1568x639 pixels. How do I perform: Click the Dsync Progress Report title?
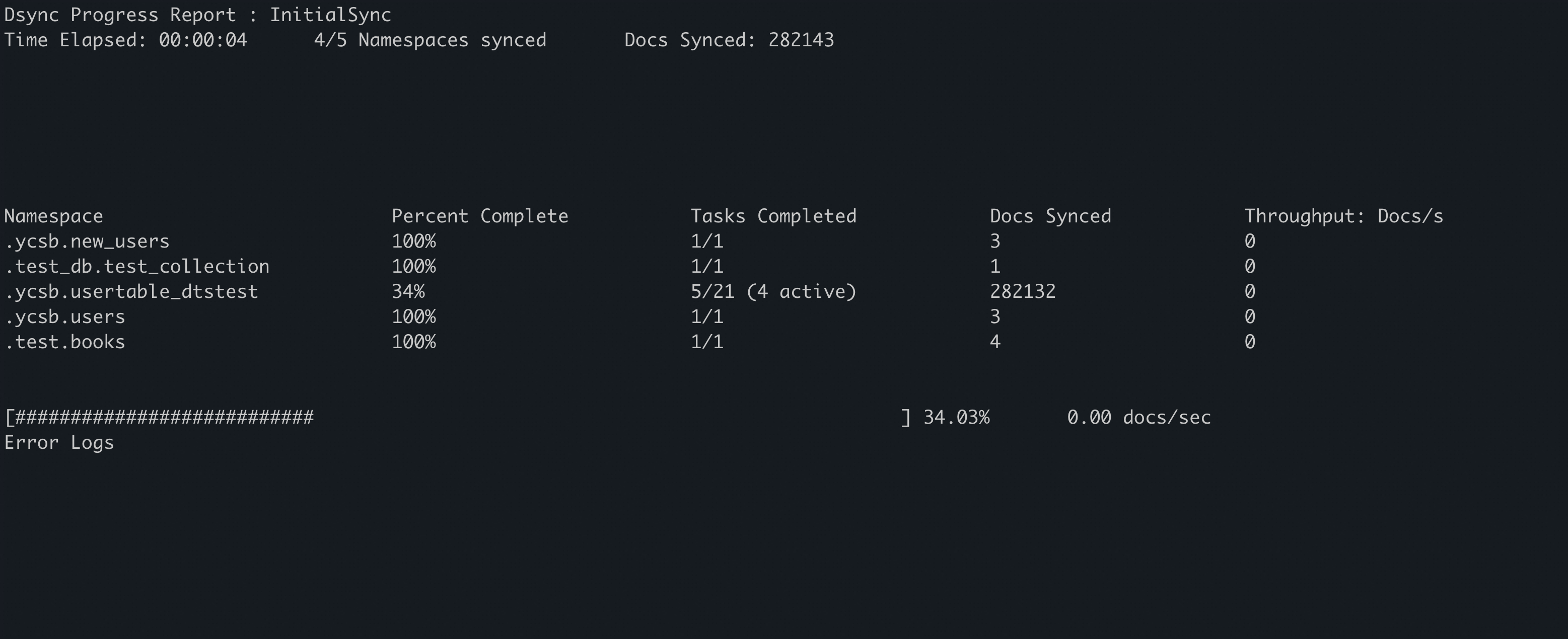coord(197,15)
